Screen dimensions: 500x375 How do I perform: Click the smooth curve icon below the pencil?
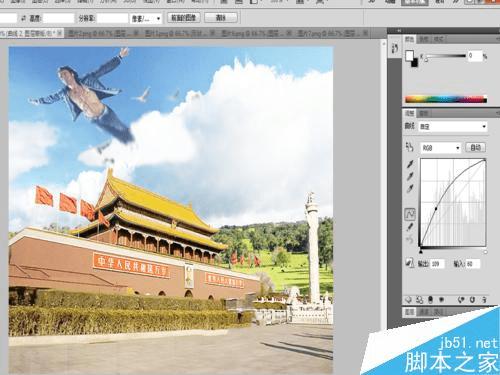[x=410, y=239]
